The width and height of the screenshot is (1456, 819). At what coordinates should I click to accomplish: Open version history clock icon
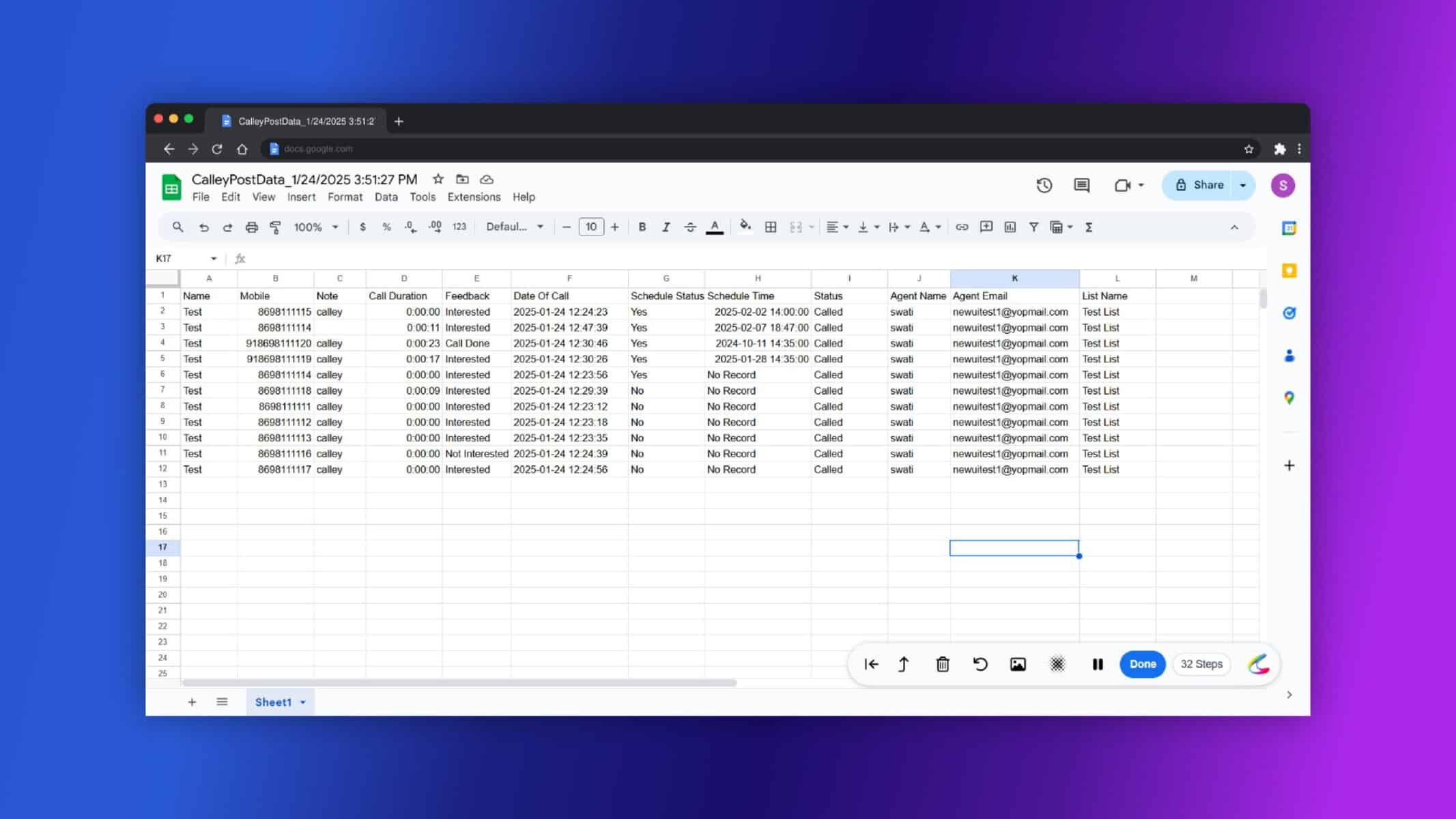coord(1044,185)
